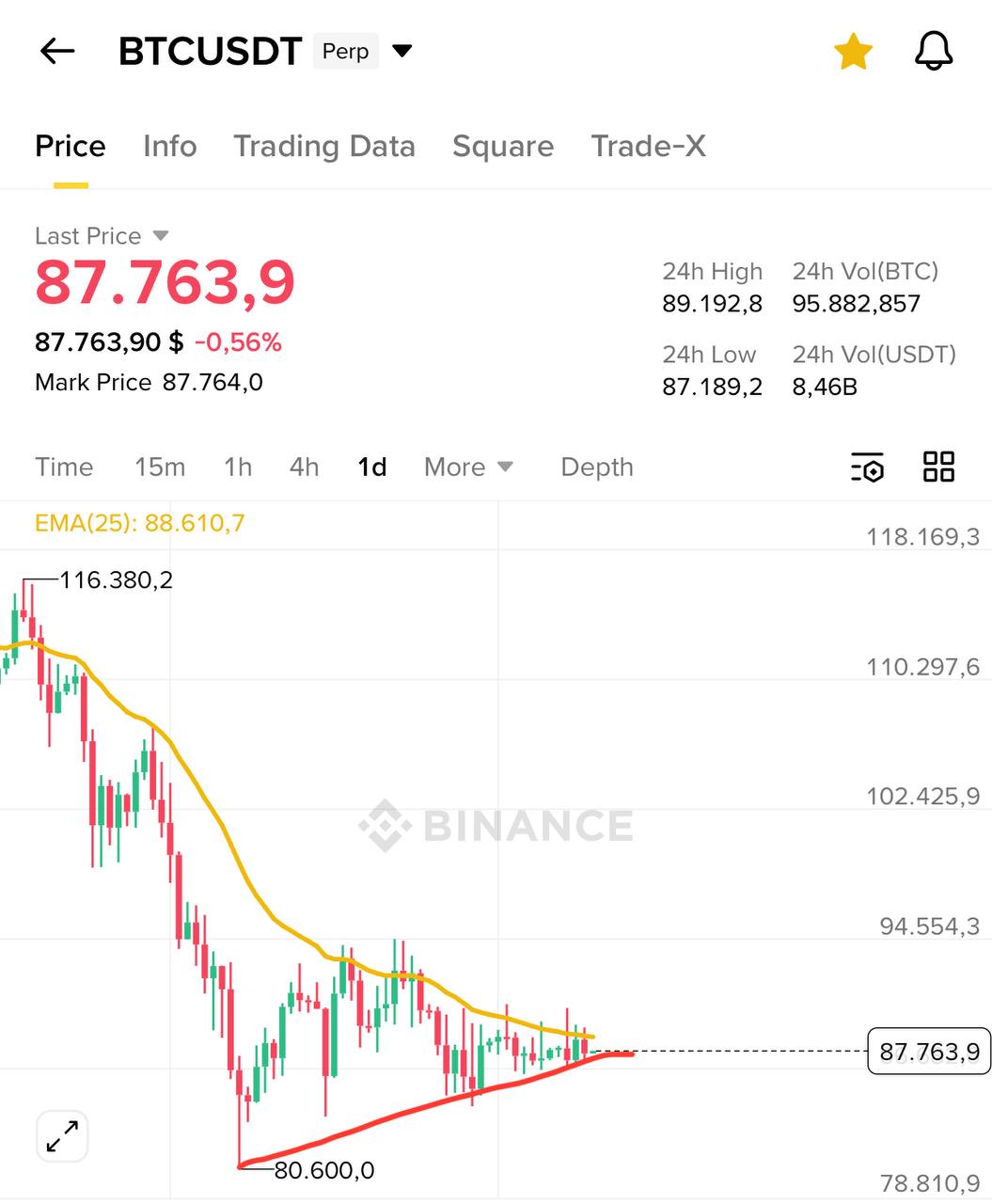Click the 87.763,9 price label on chart

[x=928, y=1052]
